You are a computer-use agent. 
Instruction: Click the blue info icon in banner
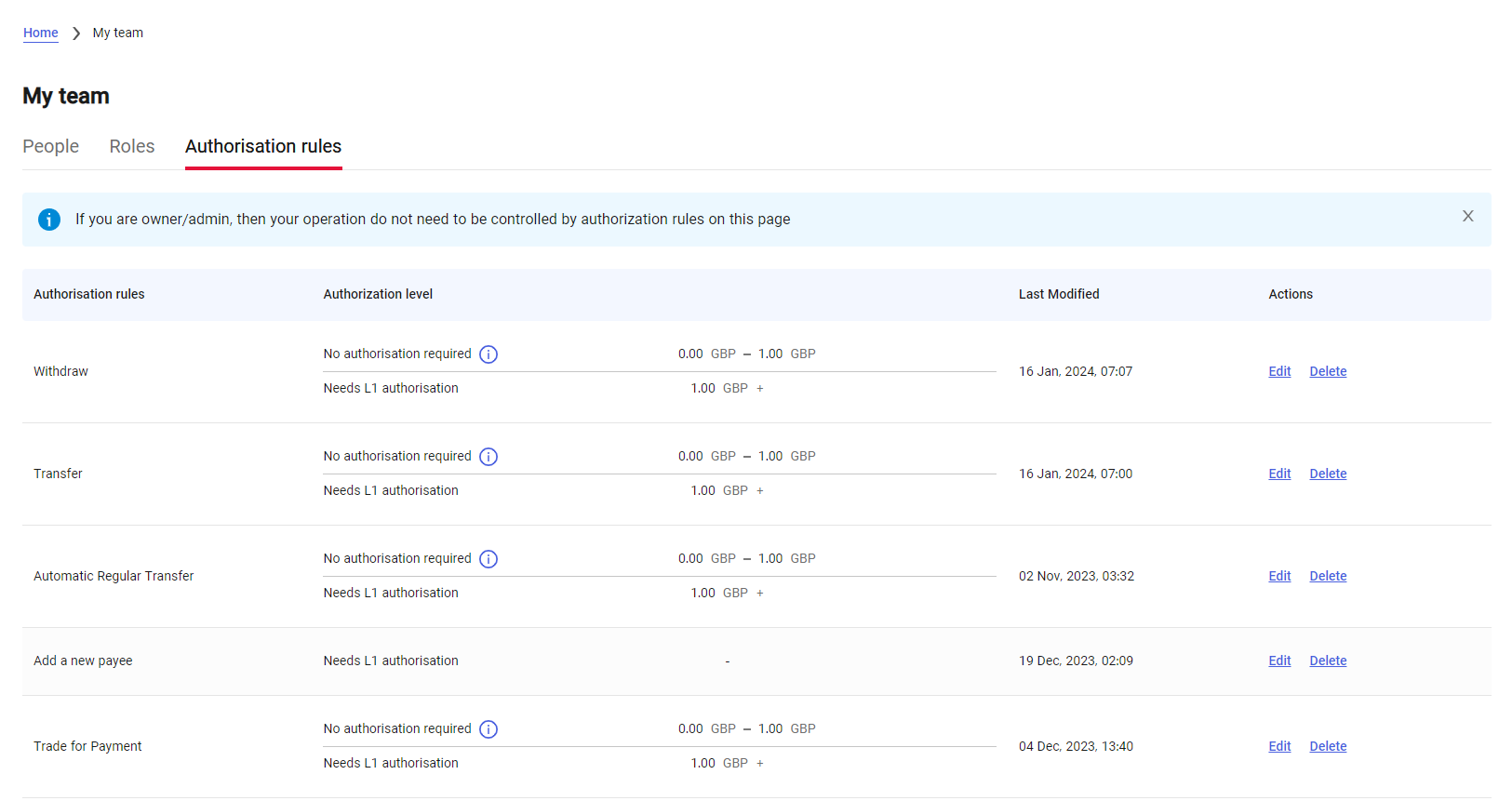pos(49,220)
